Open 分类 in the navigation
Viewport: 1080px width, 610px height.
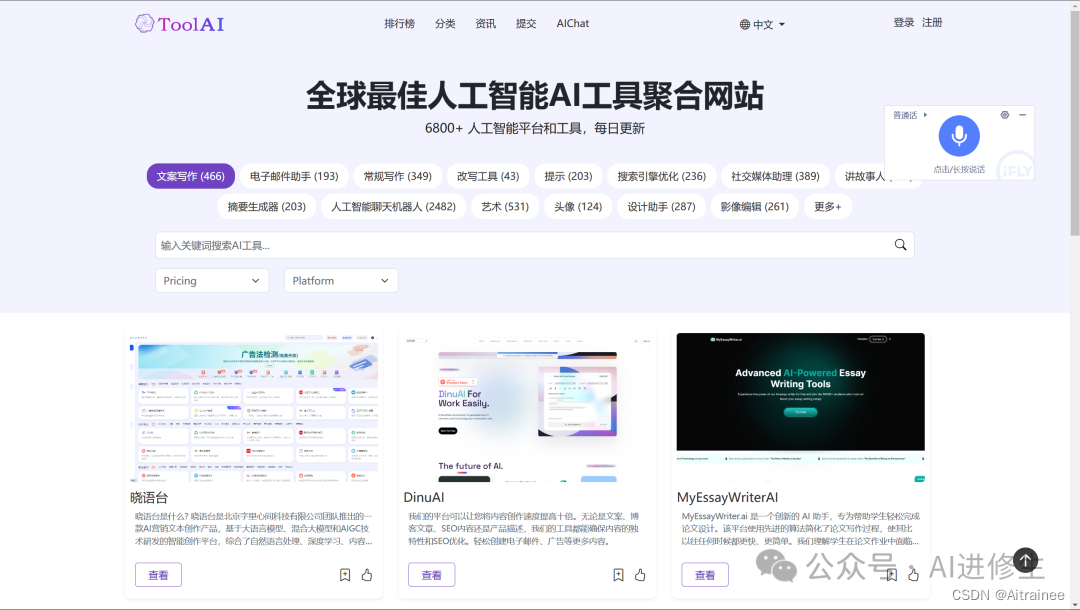pyautogui.click(x=445, y=23)
